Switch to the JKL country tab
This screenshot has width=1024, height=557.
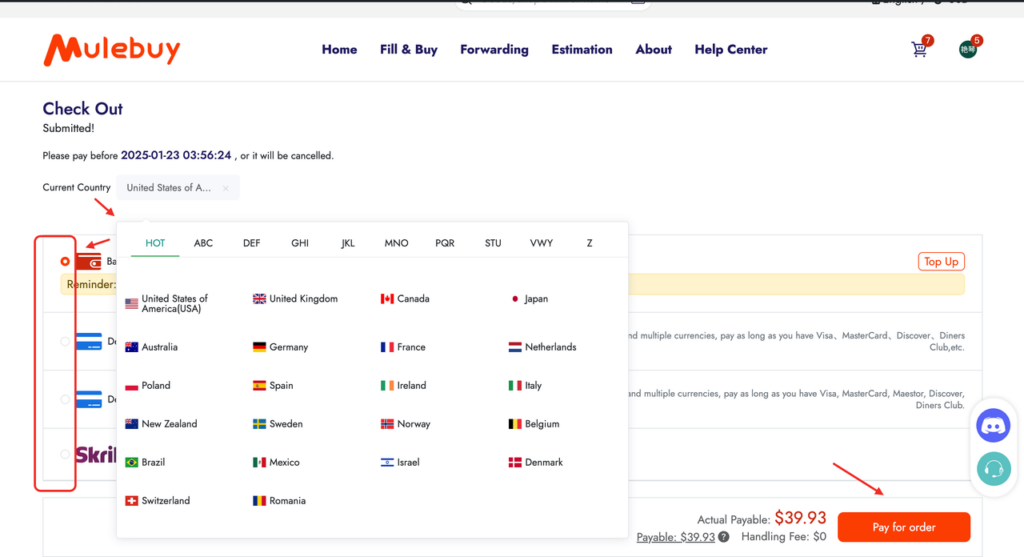pos(347,243)
